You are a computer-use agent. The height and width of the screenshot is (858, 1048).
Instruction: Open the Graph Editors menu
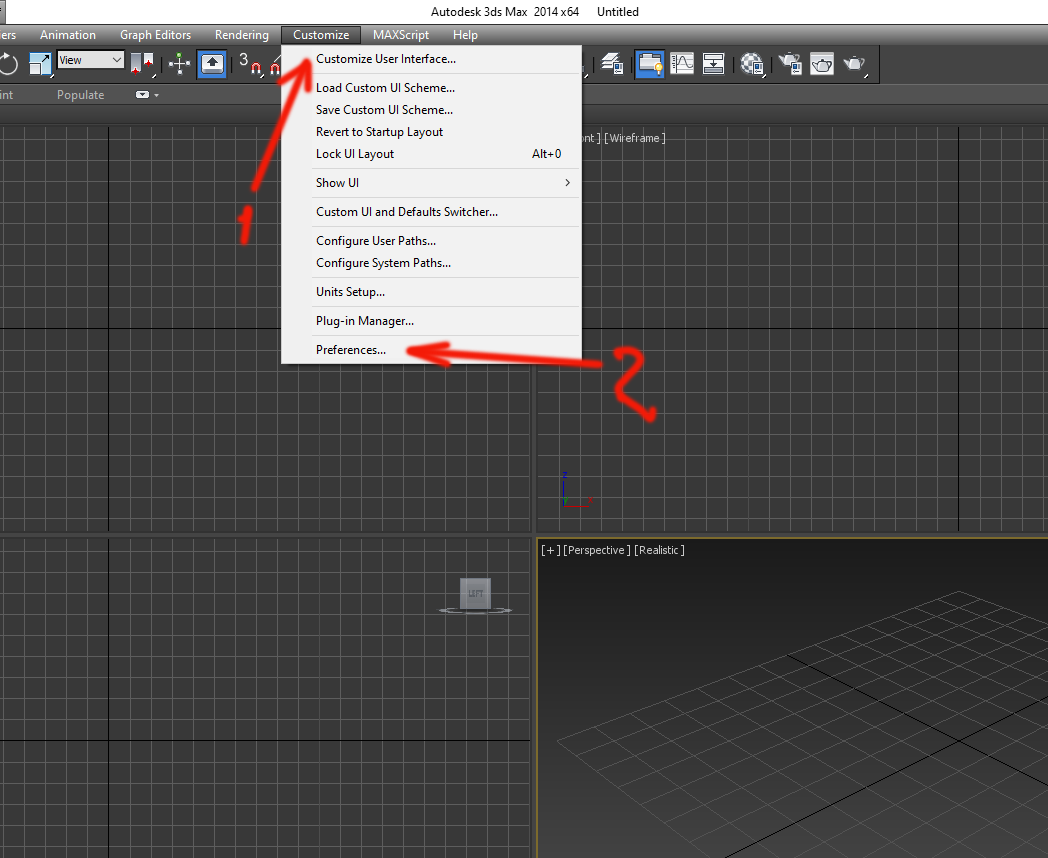(x=155, y=35)
